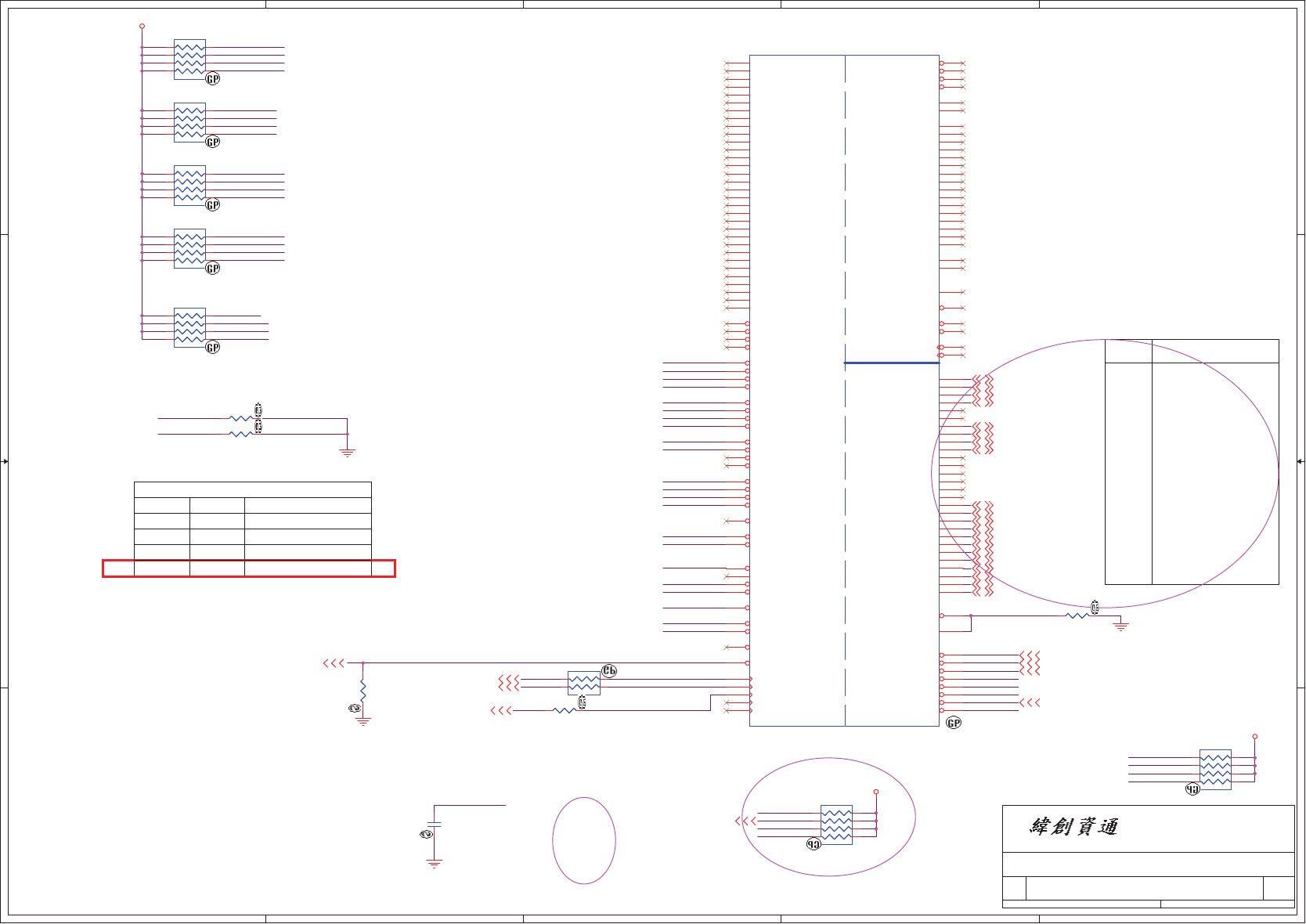Select the large central IC component block
Image resolution: width=1306 pixels, height=924 pixels.
pyautogui.click(x=844, y=391)
